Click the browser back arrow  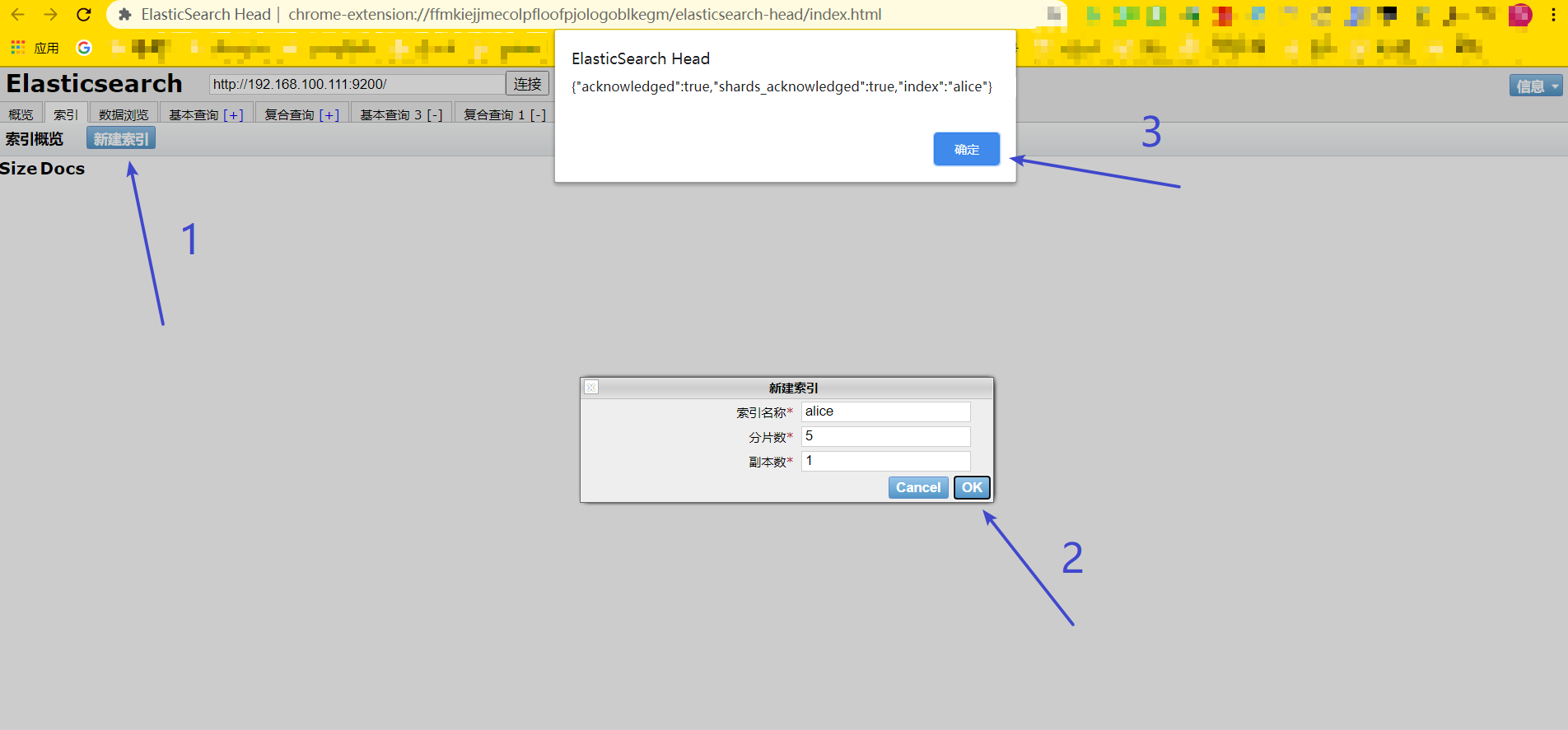(x=18, y=15)
